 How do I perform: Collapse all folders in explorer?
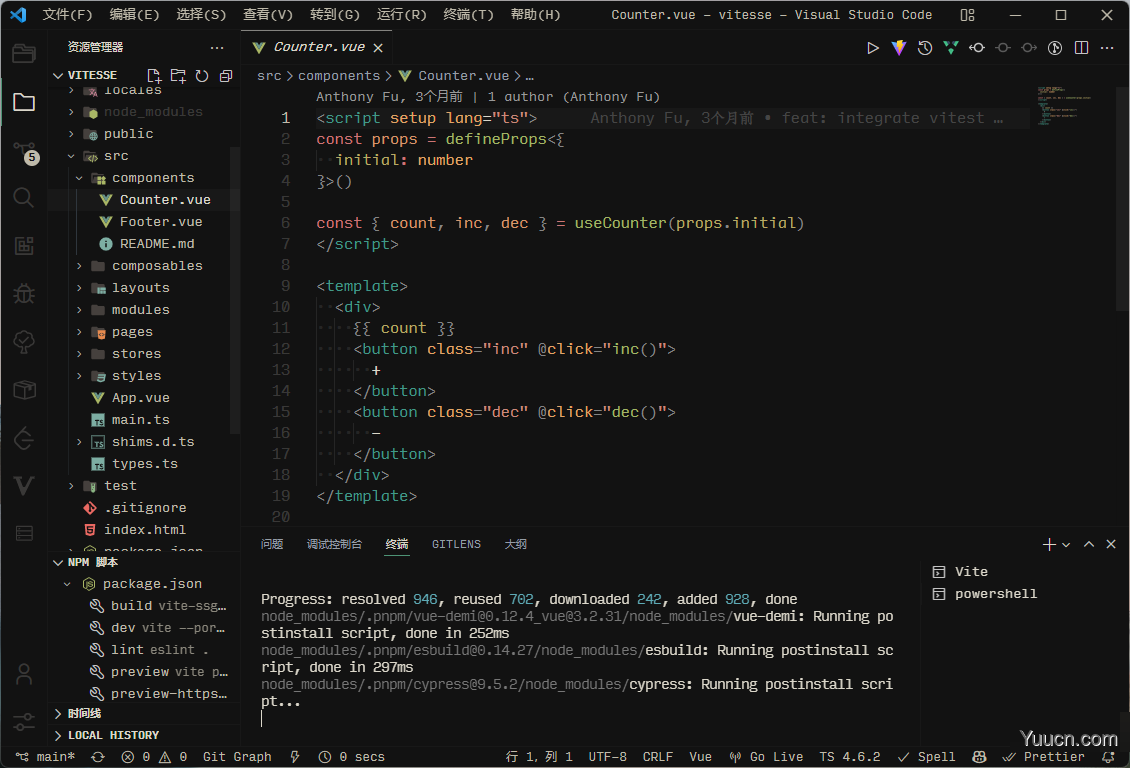(226, 76)
